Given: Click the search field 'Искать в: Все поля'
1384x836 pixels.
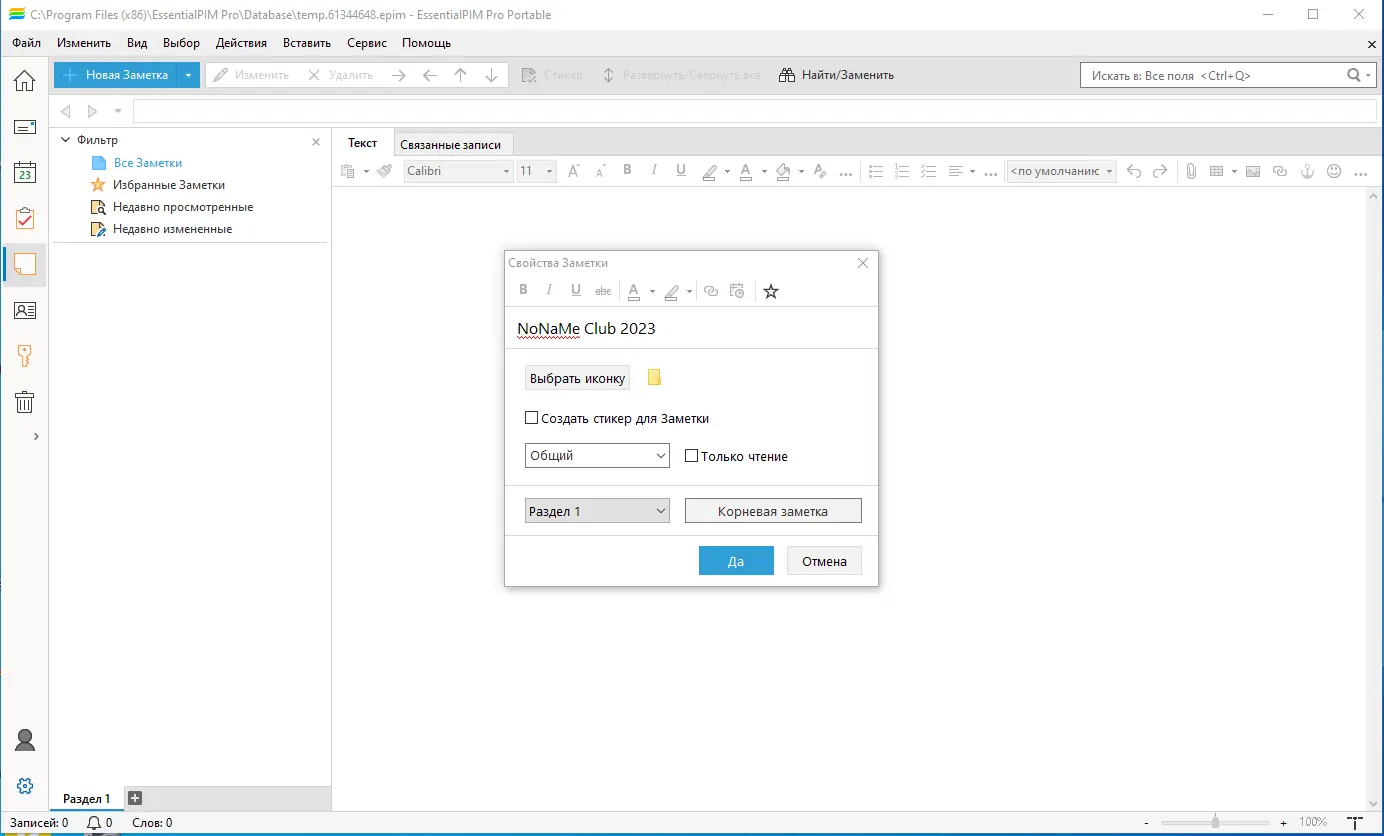Looking at the screenshot, I should click(1213, 75).
